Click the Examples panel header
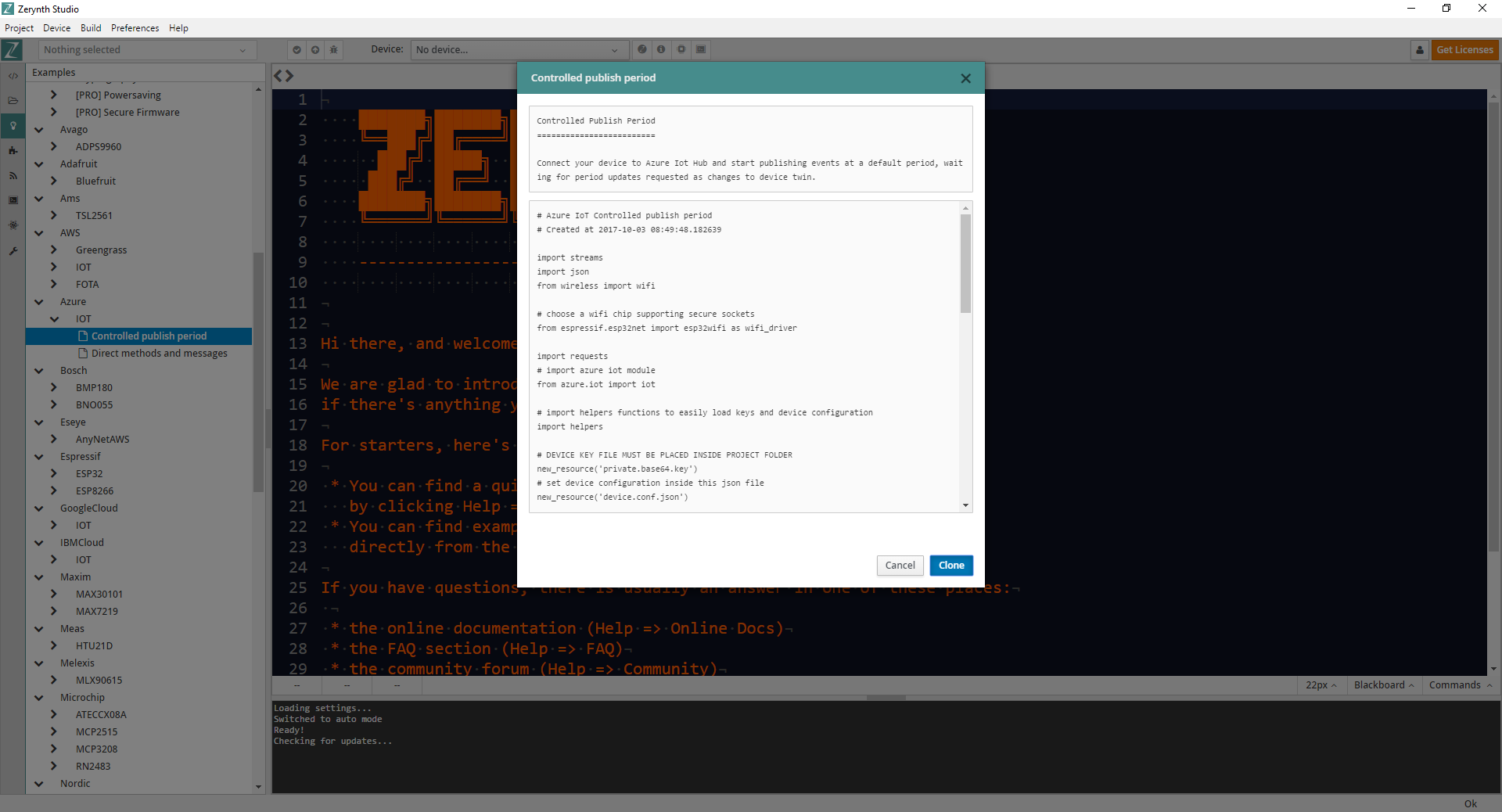This screenshot has width=1502, height=812. [x=146, y=72]
